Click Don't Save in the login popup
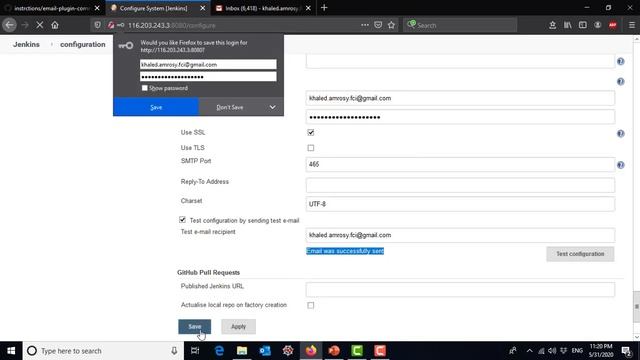The image size is (640, 360). (x=230, y=107)
